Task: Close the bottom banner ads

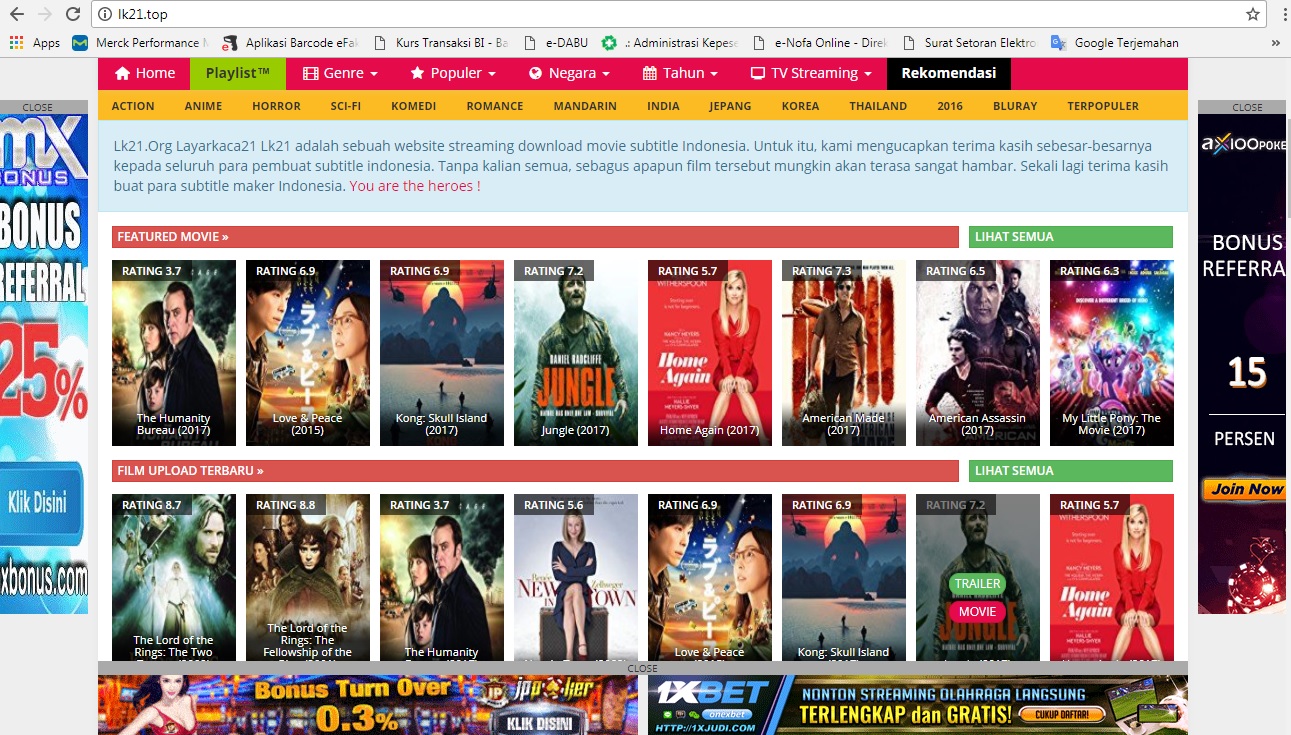Action: pos(642,668)
